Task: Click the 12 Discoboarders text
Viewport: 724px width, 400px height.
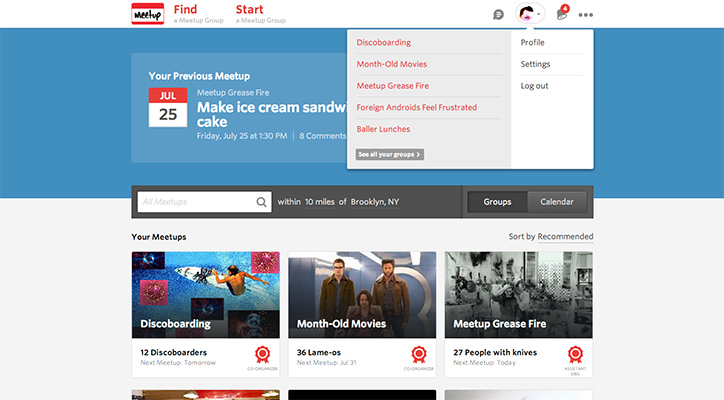Action: pos(174,352)
